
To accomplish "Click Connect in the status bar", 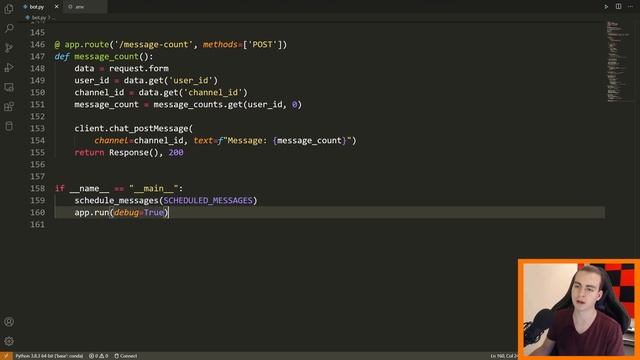I will click(126, 356).
